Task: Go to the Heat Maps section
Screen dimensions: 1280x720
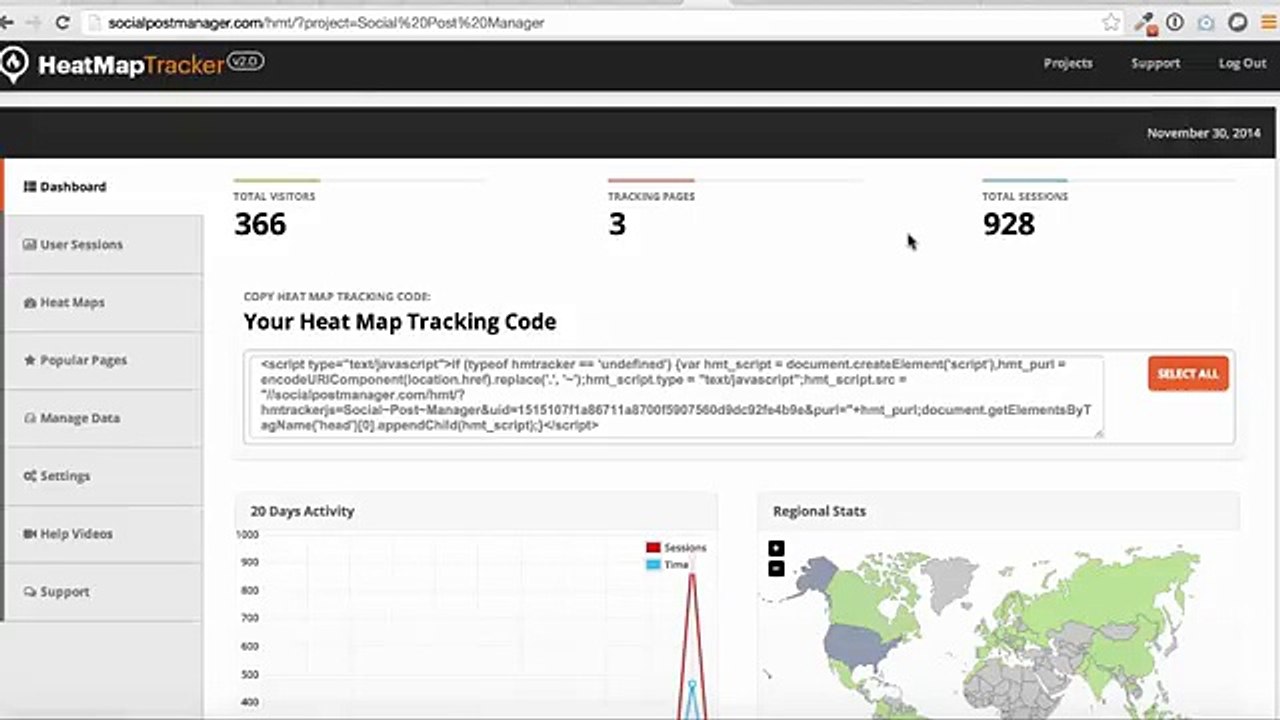Action: coord(102,302)
